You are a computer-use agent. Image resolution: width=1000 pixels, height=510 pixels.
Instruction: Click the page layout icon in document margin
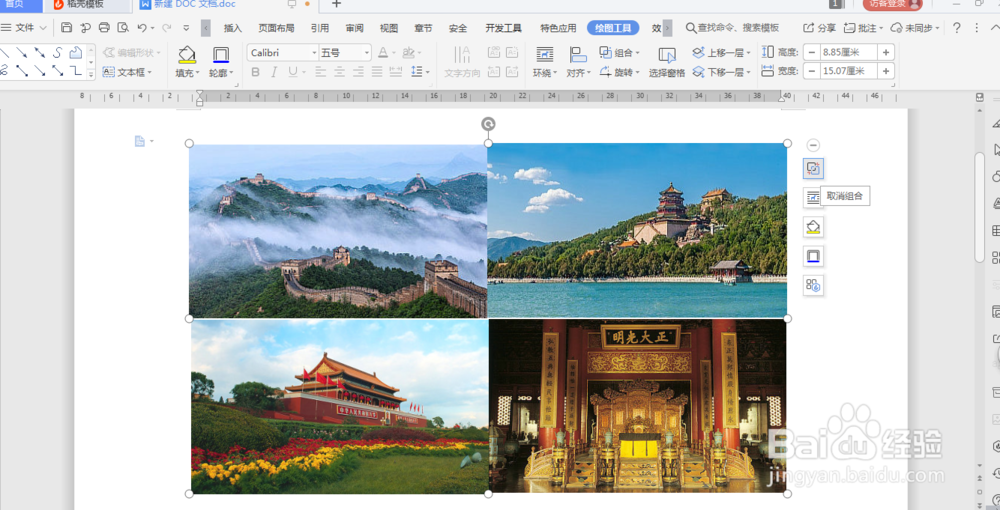140,141
